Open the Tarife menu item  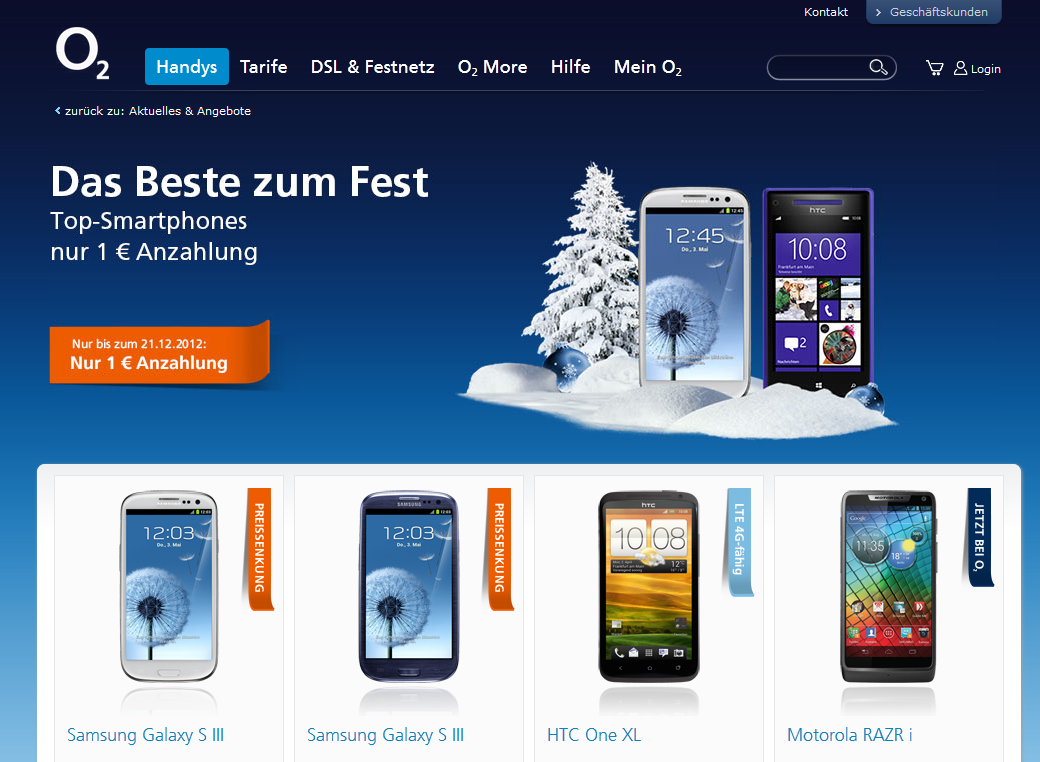coord(263,67)
